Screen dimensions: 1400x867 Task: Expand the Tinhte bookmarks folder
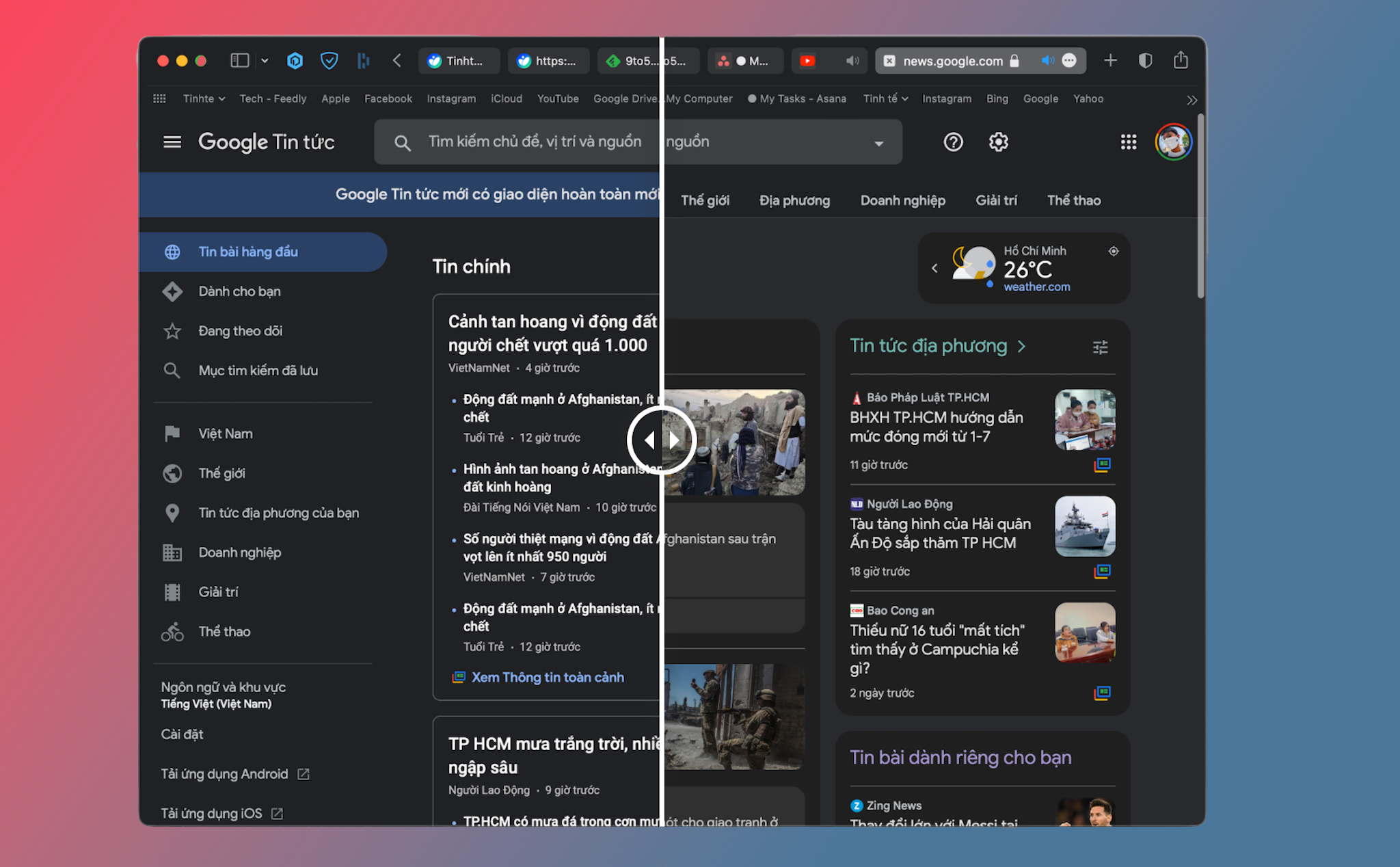204,98
